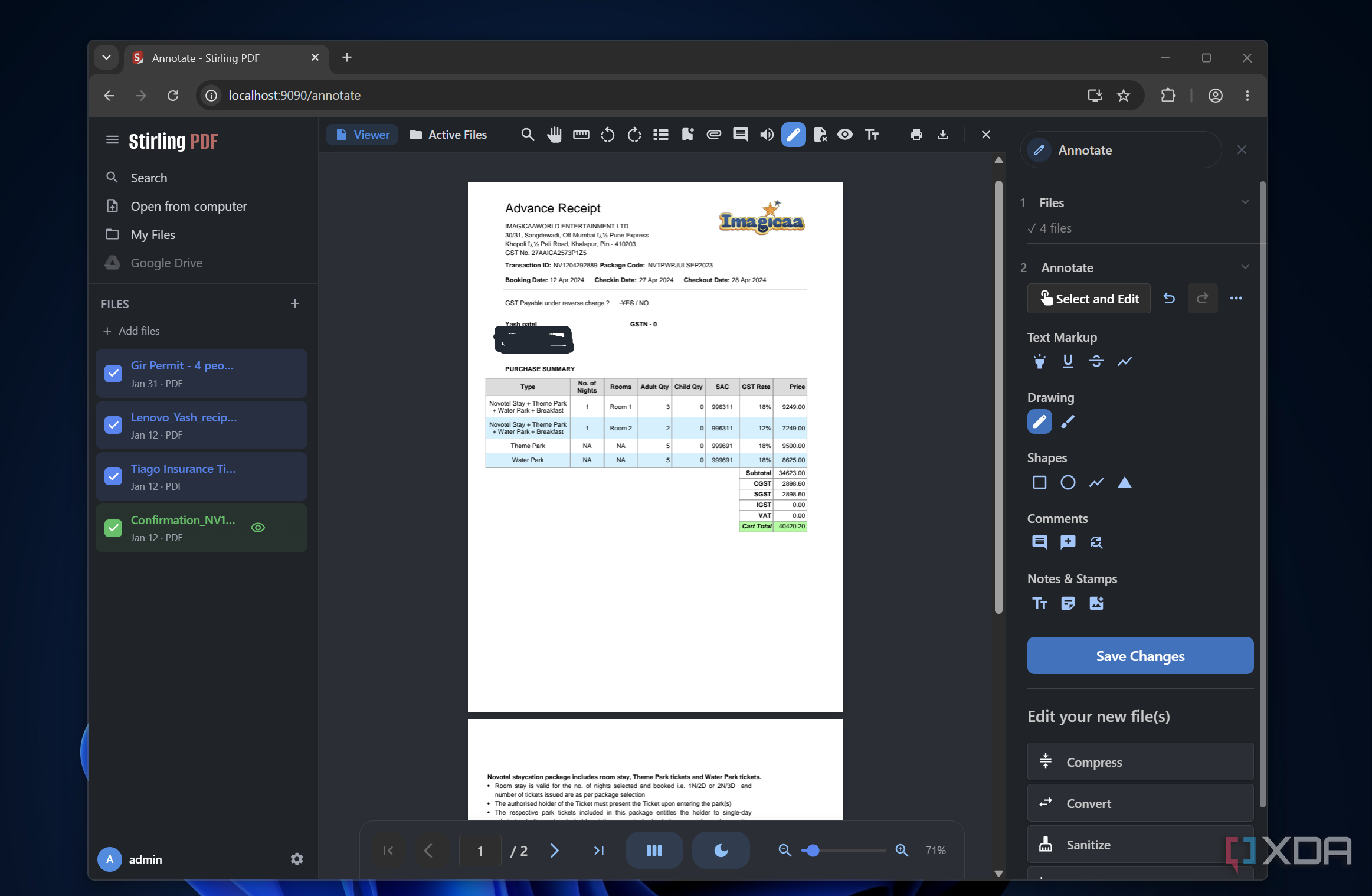Click the plus next to FILES
Screen dimensions: 1372x896
[295, 303]
